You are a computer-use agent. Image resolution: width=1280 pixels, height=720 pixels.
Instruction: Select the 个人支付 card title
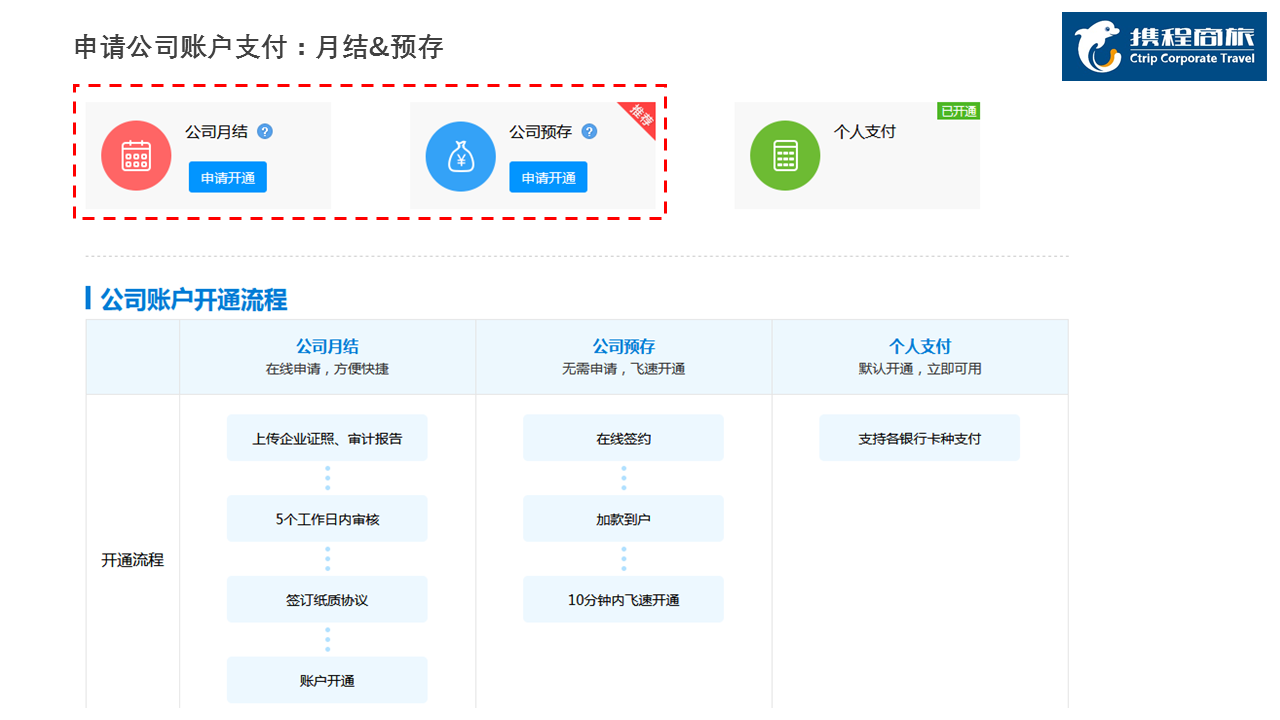click(x=865, y=131)
